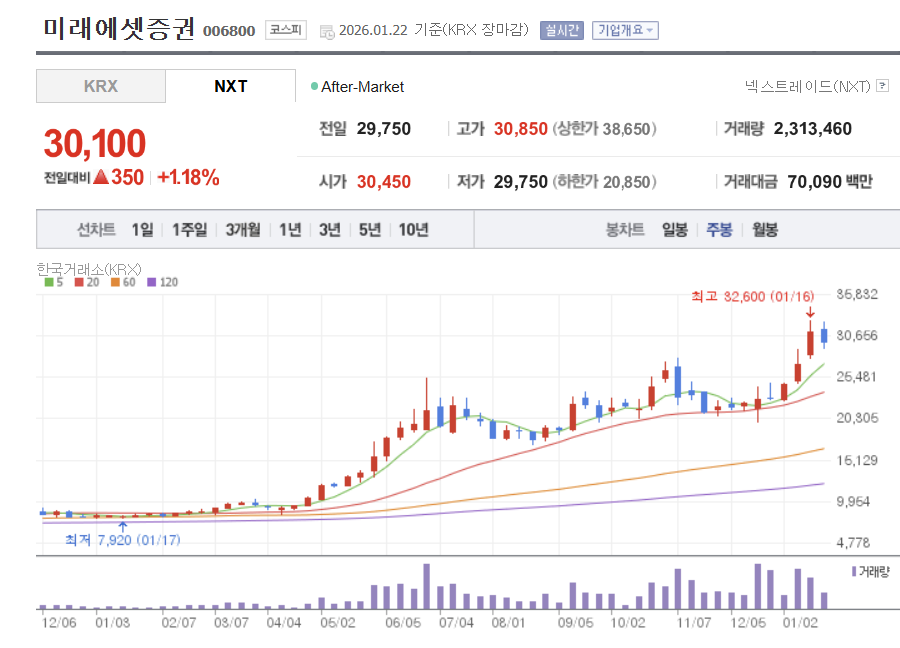This screenshot has width=900, height=648.
Task: Click the green After-Market status dot
Action: click(x=314, y=86)
